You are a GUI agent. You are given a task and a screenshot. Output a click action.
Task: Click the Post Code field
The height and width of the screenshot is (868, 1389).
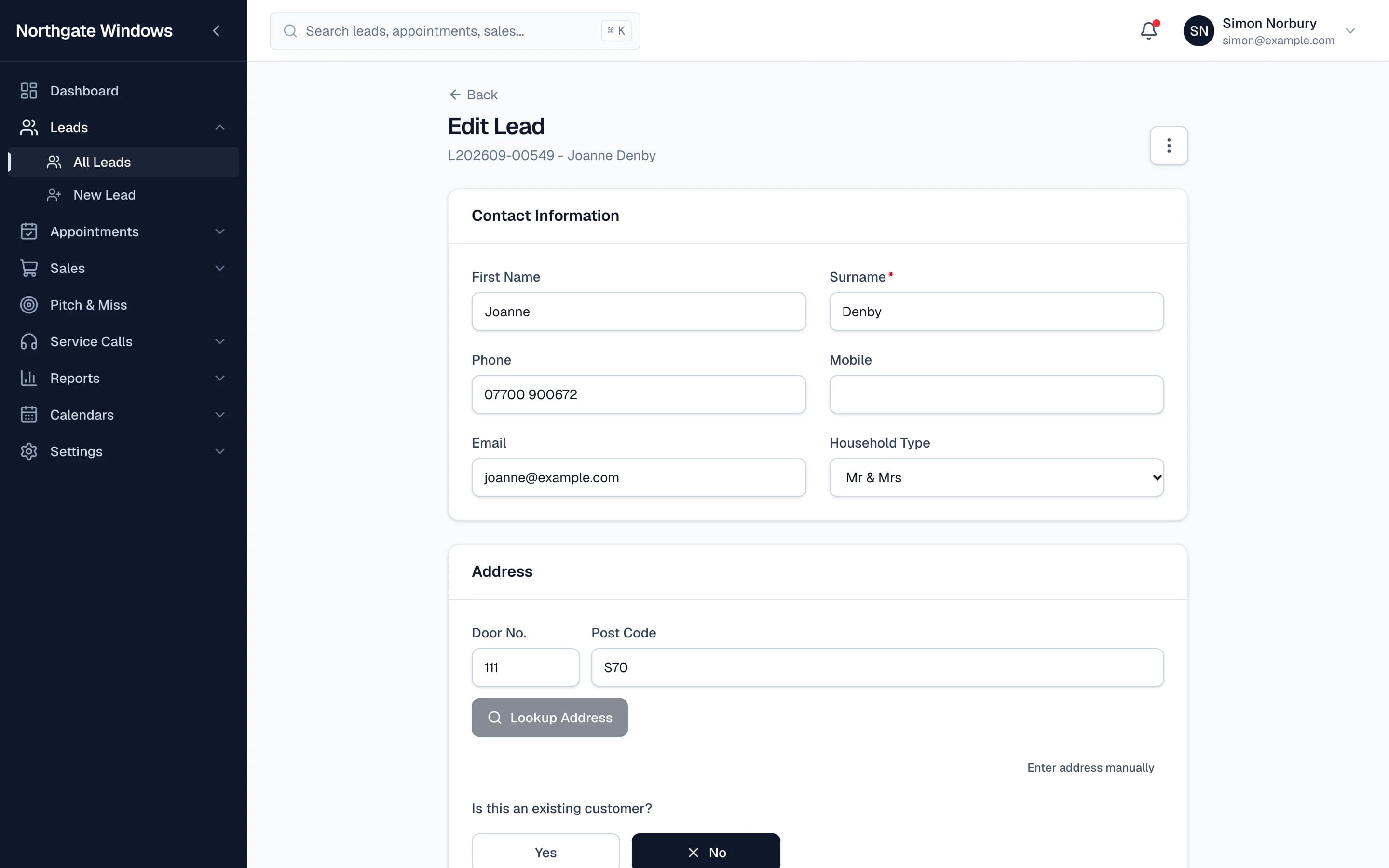pos(877,668)
